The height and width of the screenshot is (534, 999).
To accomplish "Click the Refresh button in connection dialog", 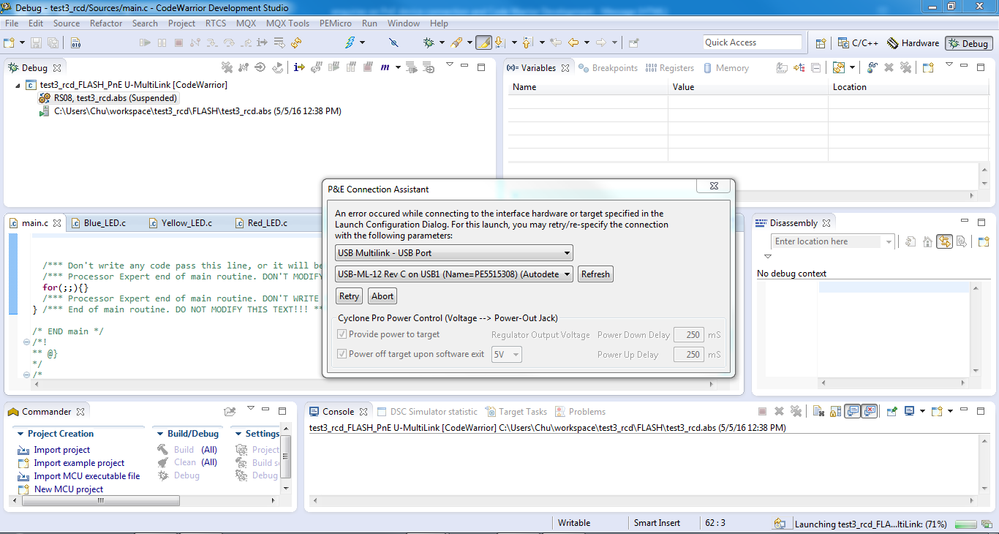I will [596, 274].
